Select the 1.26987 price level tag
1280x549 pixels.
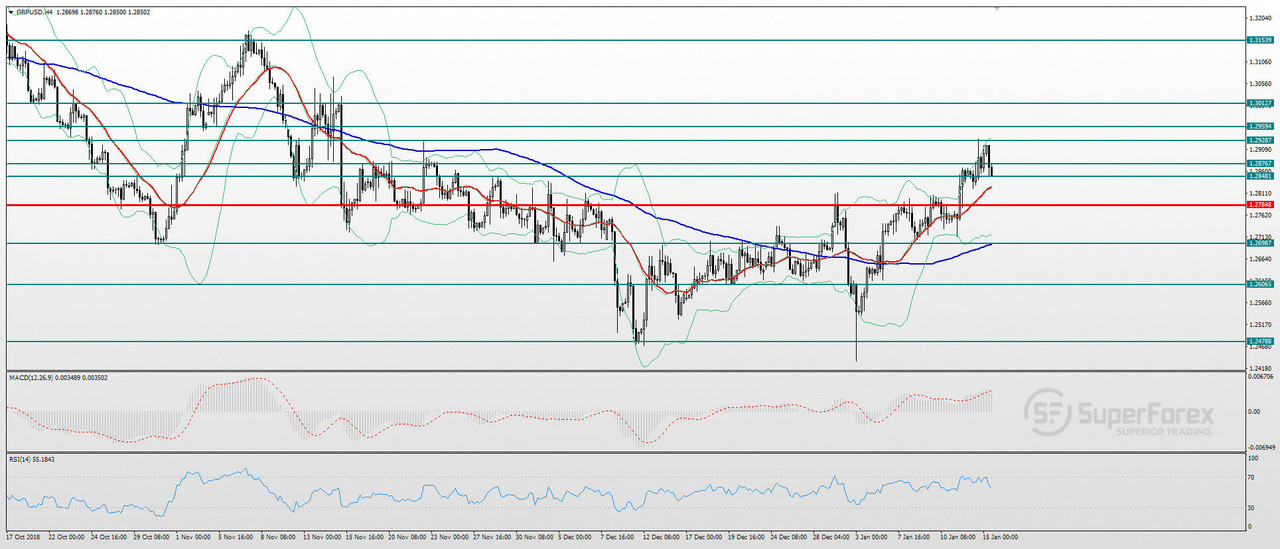pyautogui.click(x=1259, y=243)
